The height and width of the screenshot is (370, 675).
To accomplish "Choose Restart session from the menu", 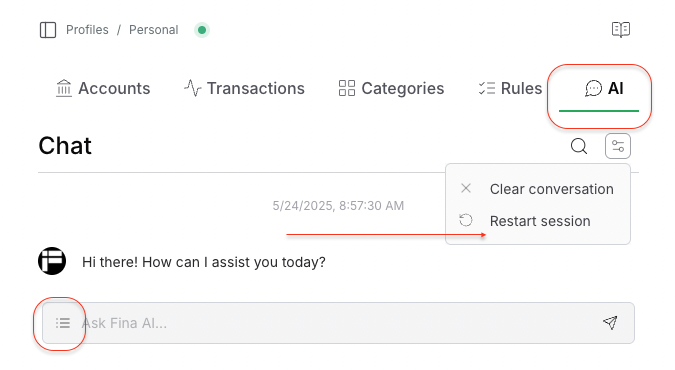I will 538,221.
